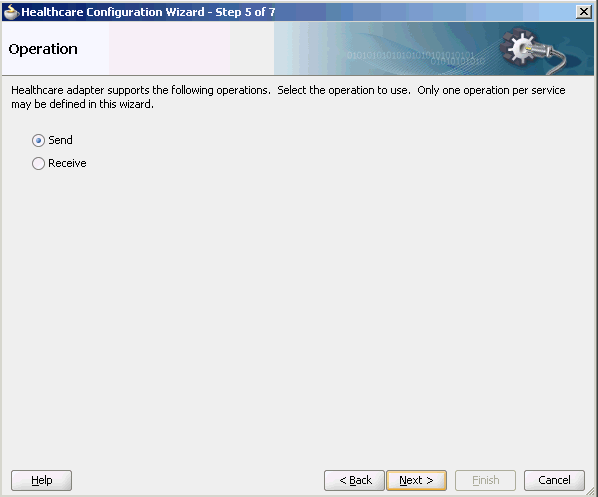Viewport: 598px width, 497px height.
Task: Click the Send option label text
Action: tap(60, 140)
